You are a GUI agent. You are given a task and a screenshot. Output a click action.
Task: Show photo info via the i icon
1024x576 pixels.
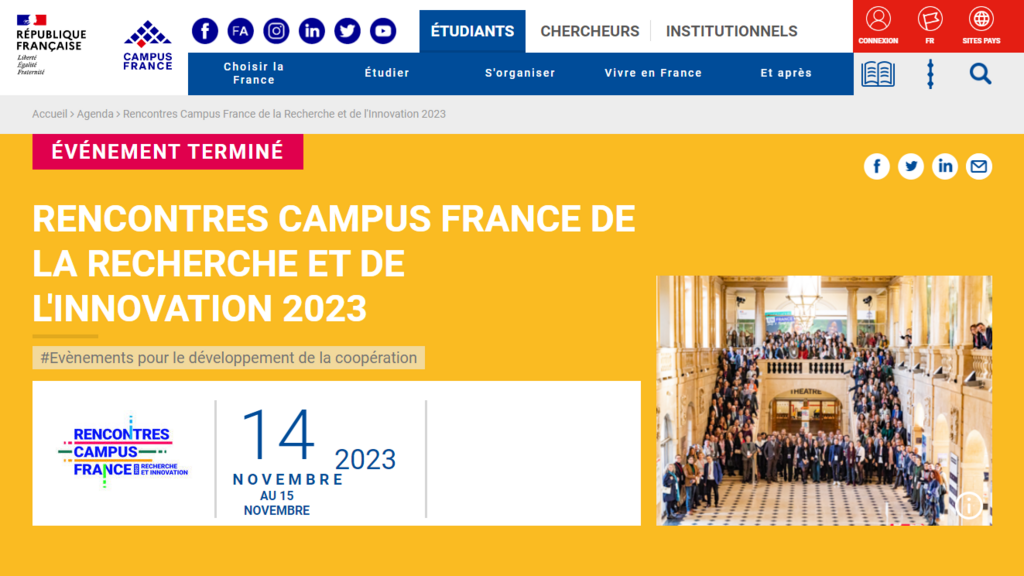[x=969, y=505]
